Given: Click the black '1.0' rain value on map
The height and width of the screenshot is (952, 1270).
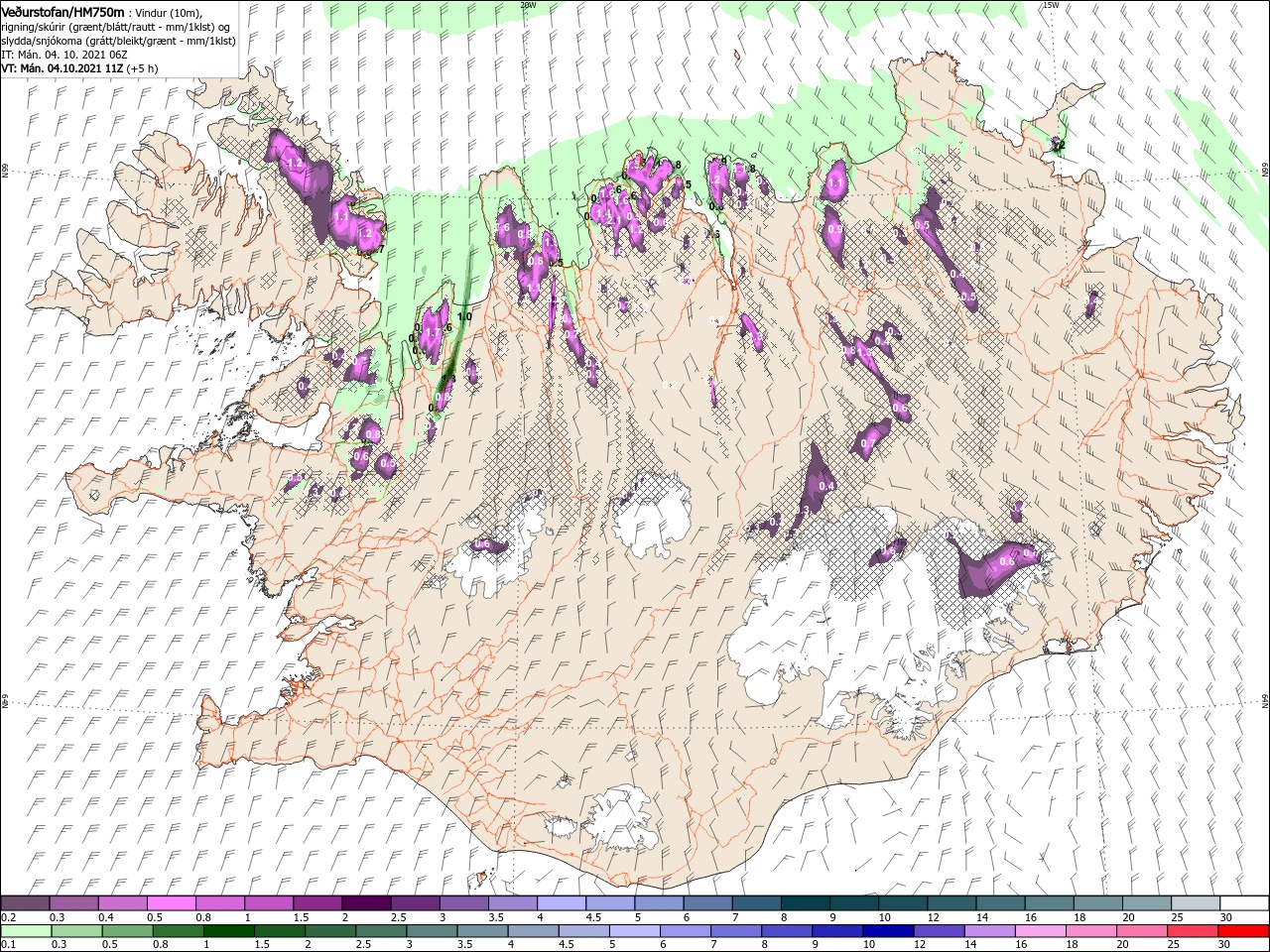Looking at the screenshot, I should [x=464, y=316].
